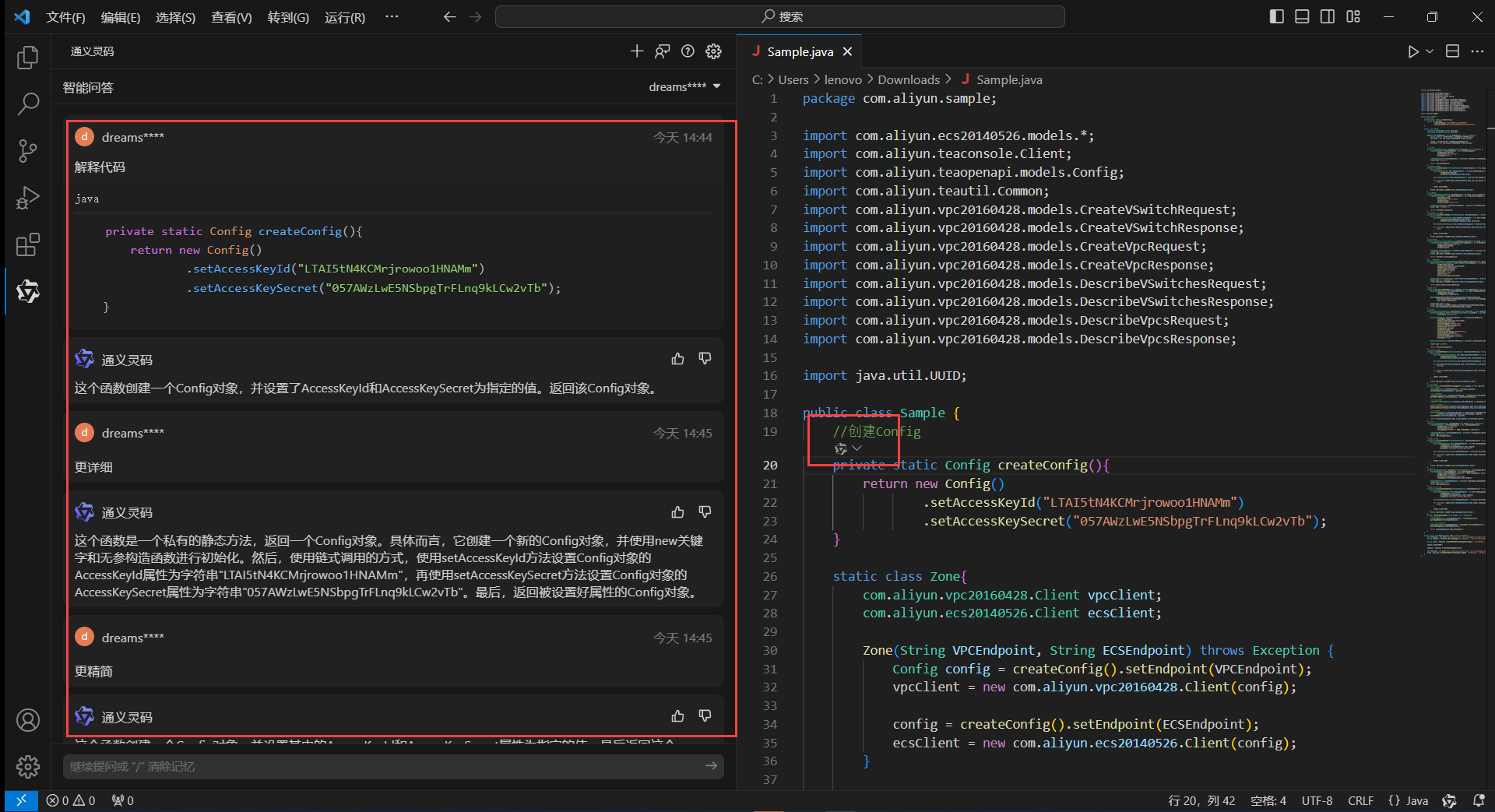Click ports forwarded indicator in status bar
Screen dimensions: 1495x812
pos(122,800)
